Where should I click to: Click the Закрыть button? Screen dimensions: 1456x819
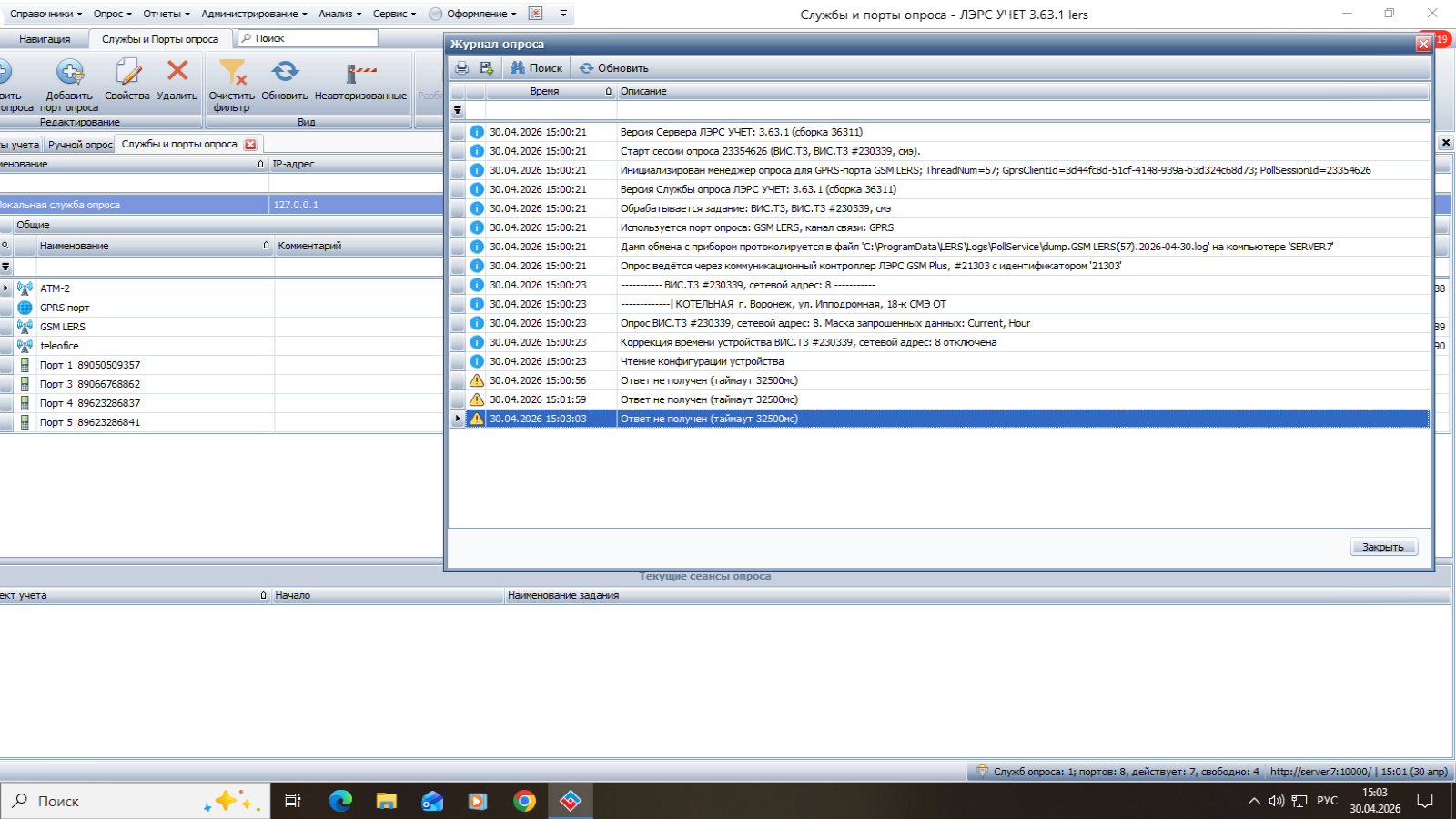coord(1383,547)
